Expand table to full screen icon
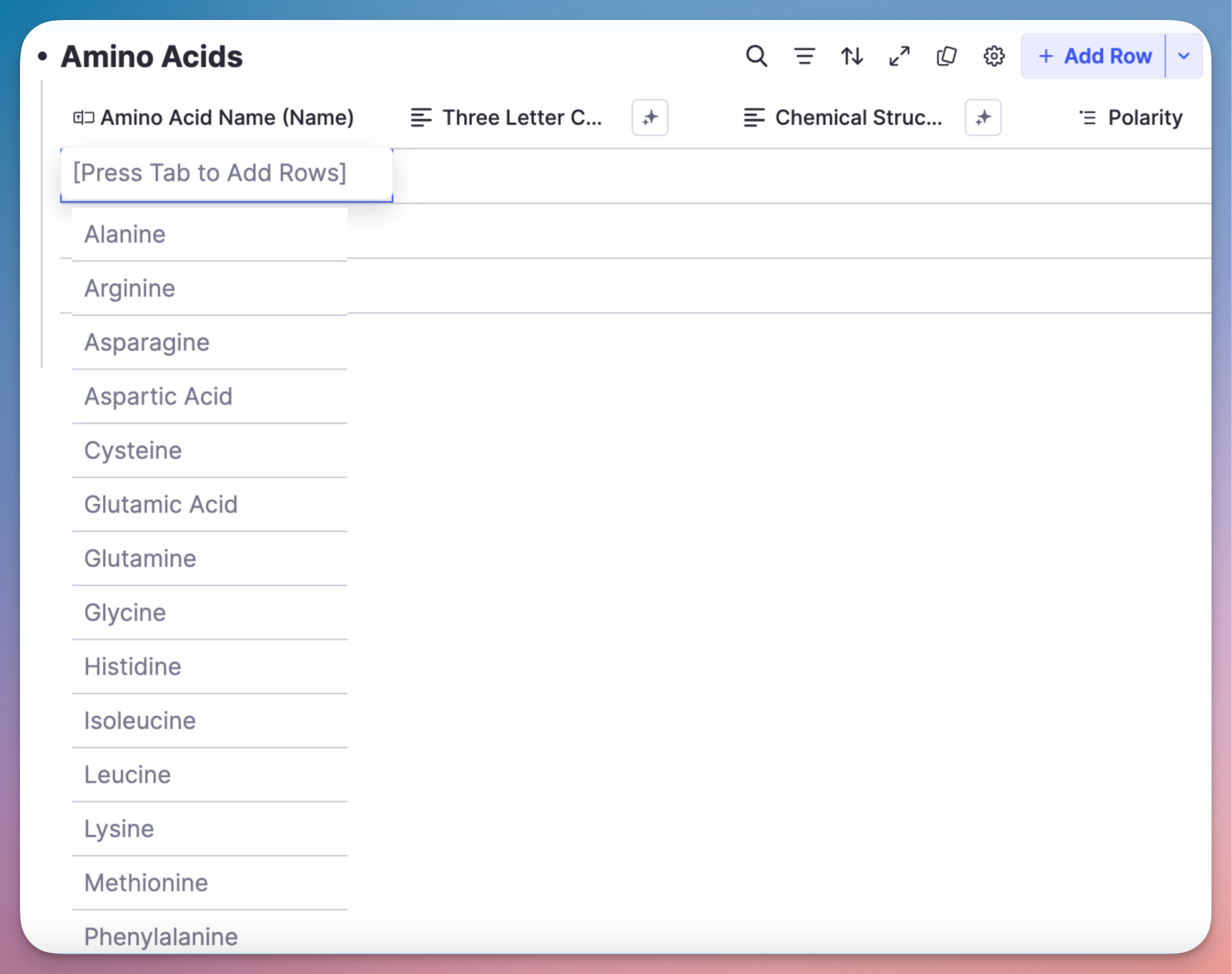The width and height of the screenshot is (1232, 974). 899,56
